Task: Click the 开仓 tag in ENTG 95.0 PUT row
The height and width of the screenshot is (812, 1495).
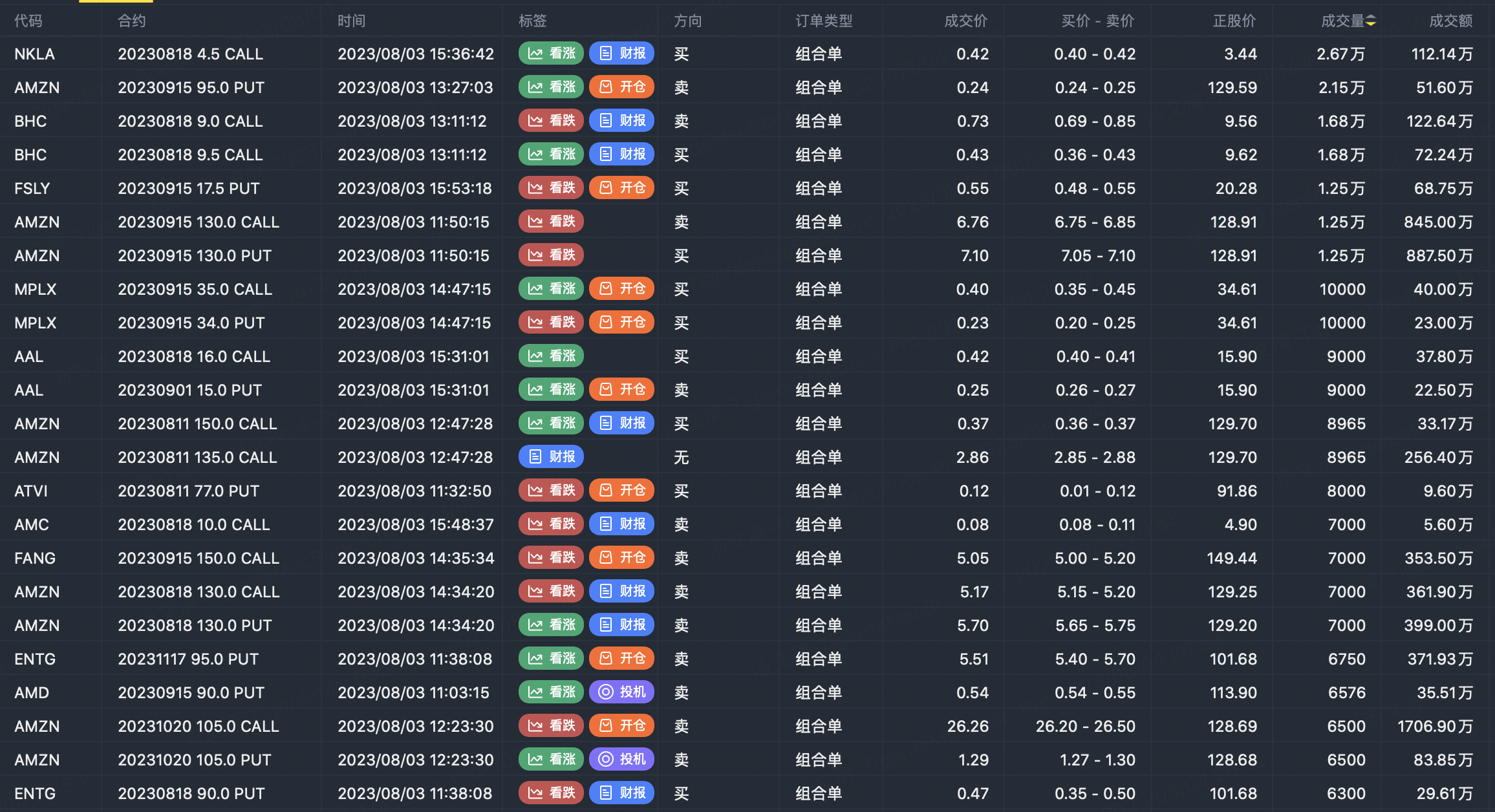Action: 622,659
